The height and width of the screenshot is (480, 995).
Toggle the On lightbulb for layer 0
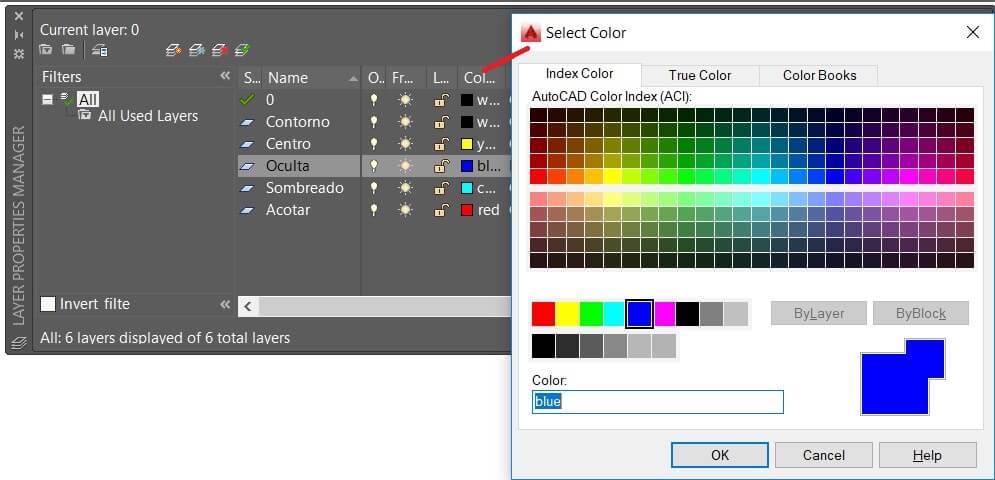pos(374,100)
